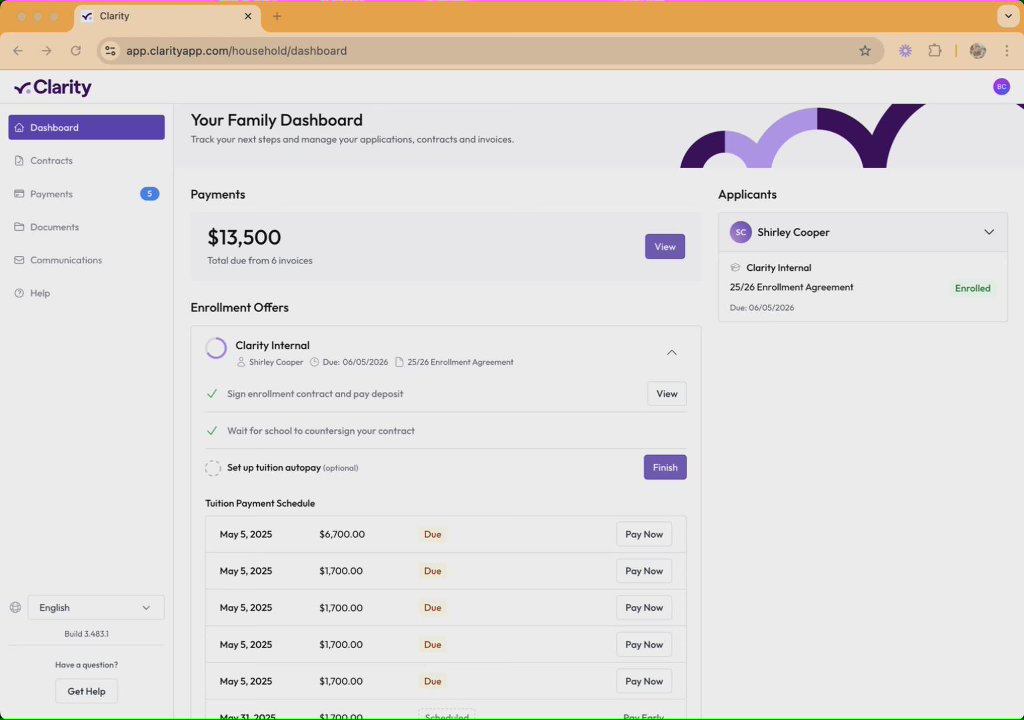Click the Get Help button

point(86,691)
